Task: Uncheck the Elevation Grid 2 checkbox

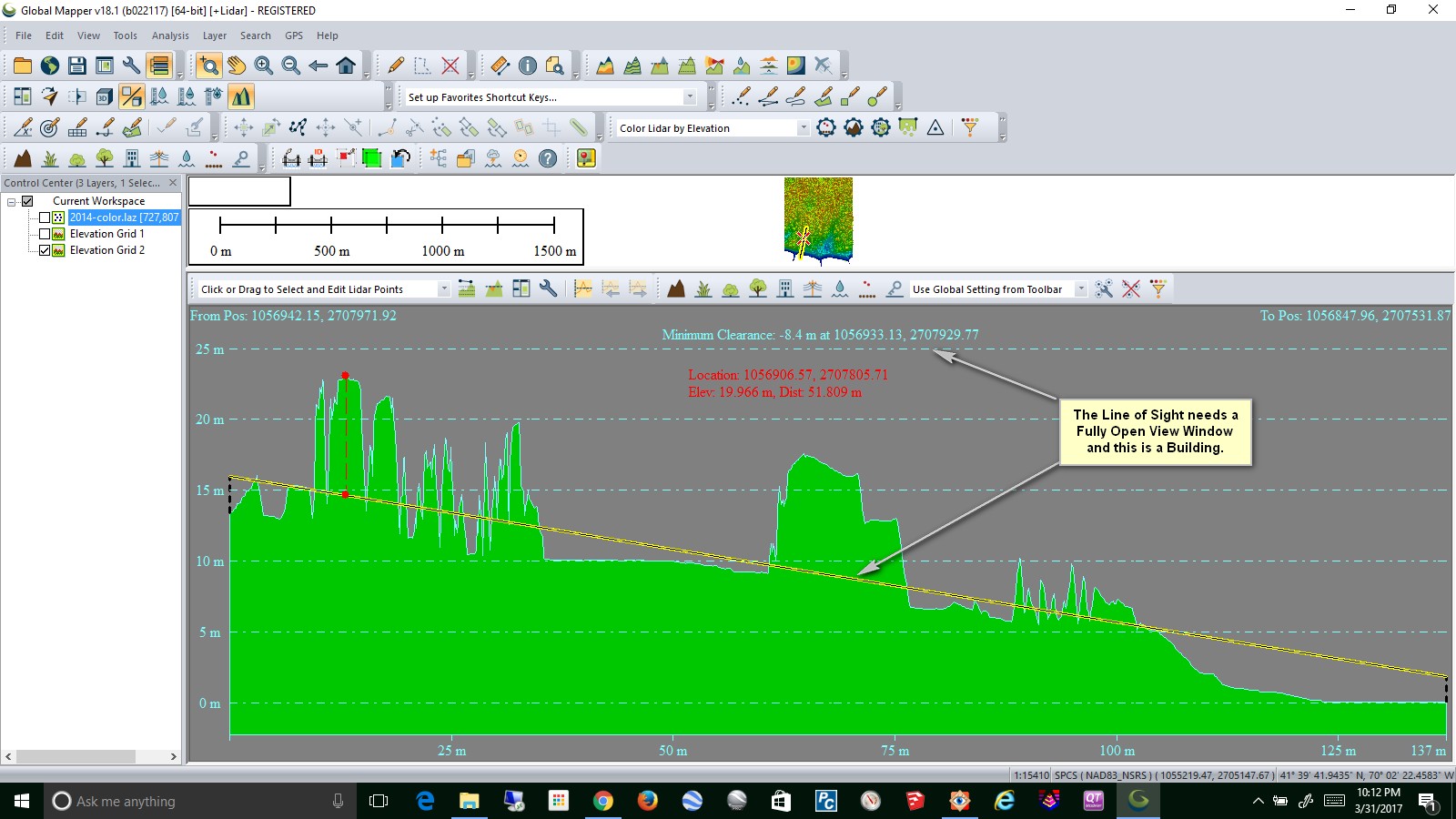Action: (44, 250)
